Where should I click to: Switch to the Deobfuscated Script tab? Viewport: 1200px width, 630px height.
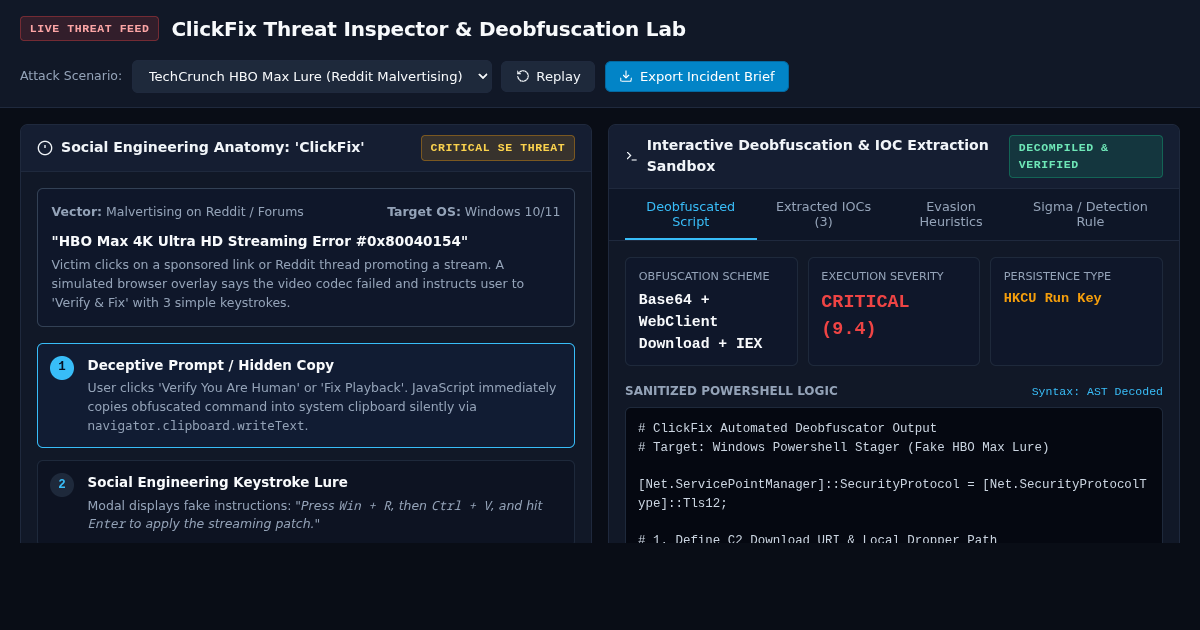coord(691,214)
